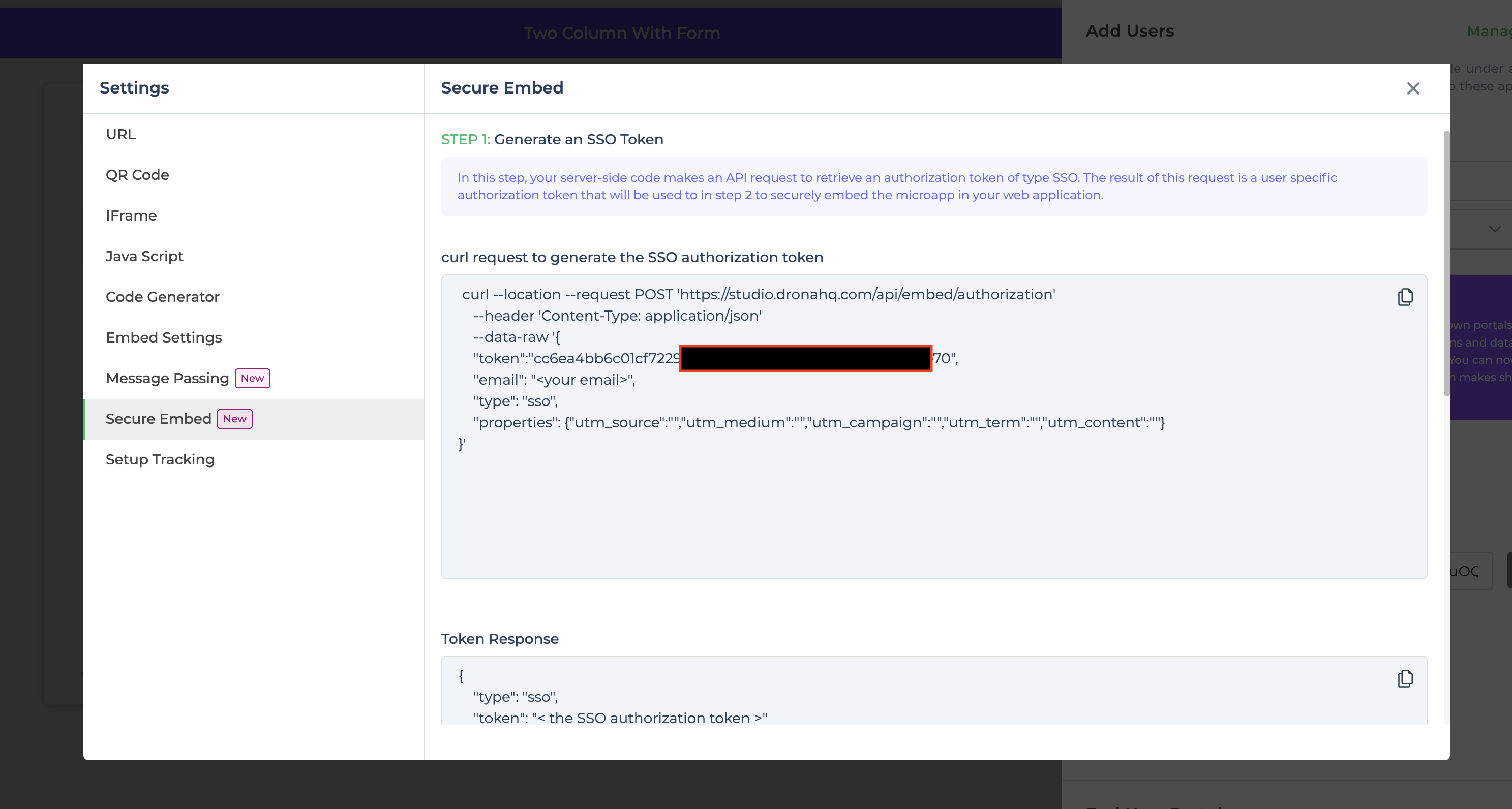Image resolution: width=1512 pixels, height=809 pixels.
Task: Close the Secure Embed settings dialog
Action: (x=1413, y=88)
